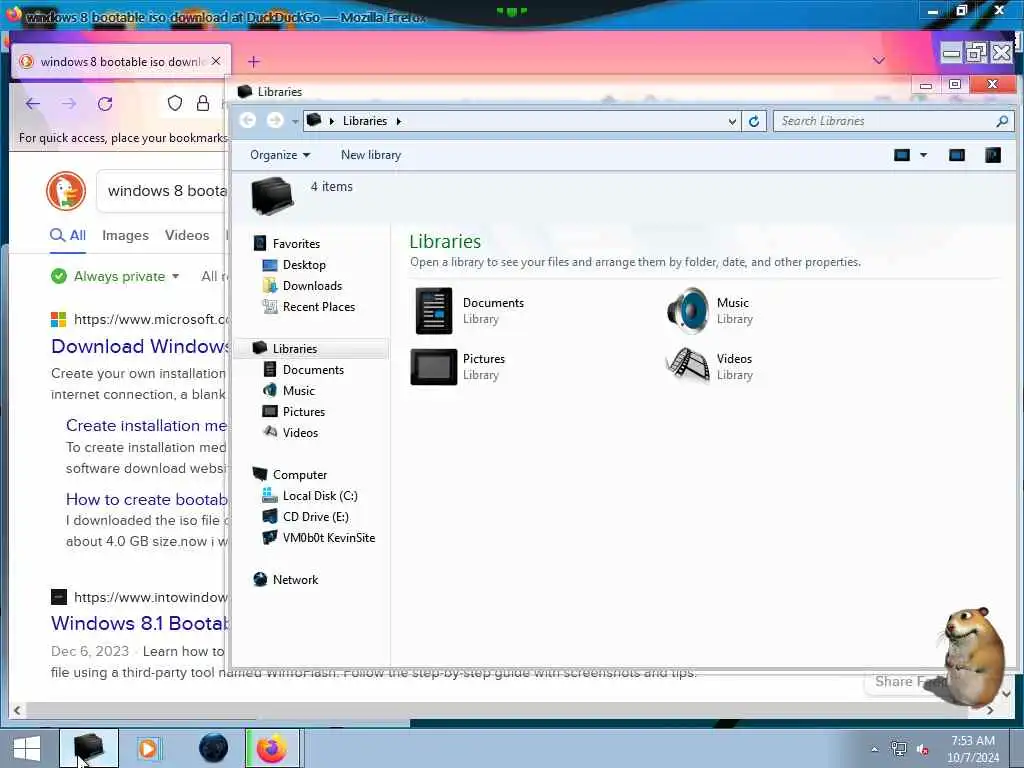The image size is (1024, 768).
Task: Switch to Firefox from taskbar
Action: (272, 748)
